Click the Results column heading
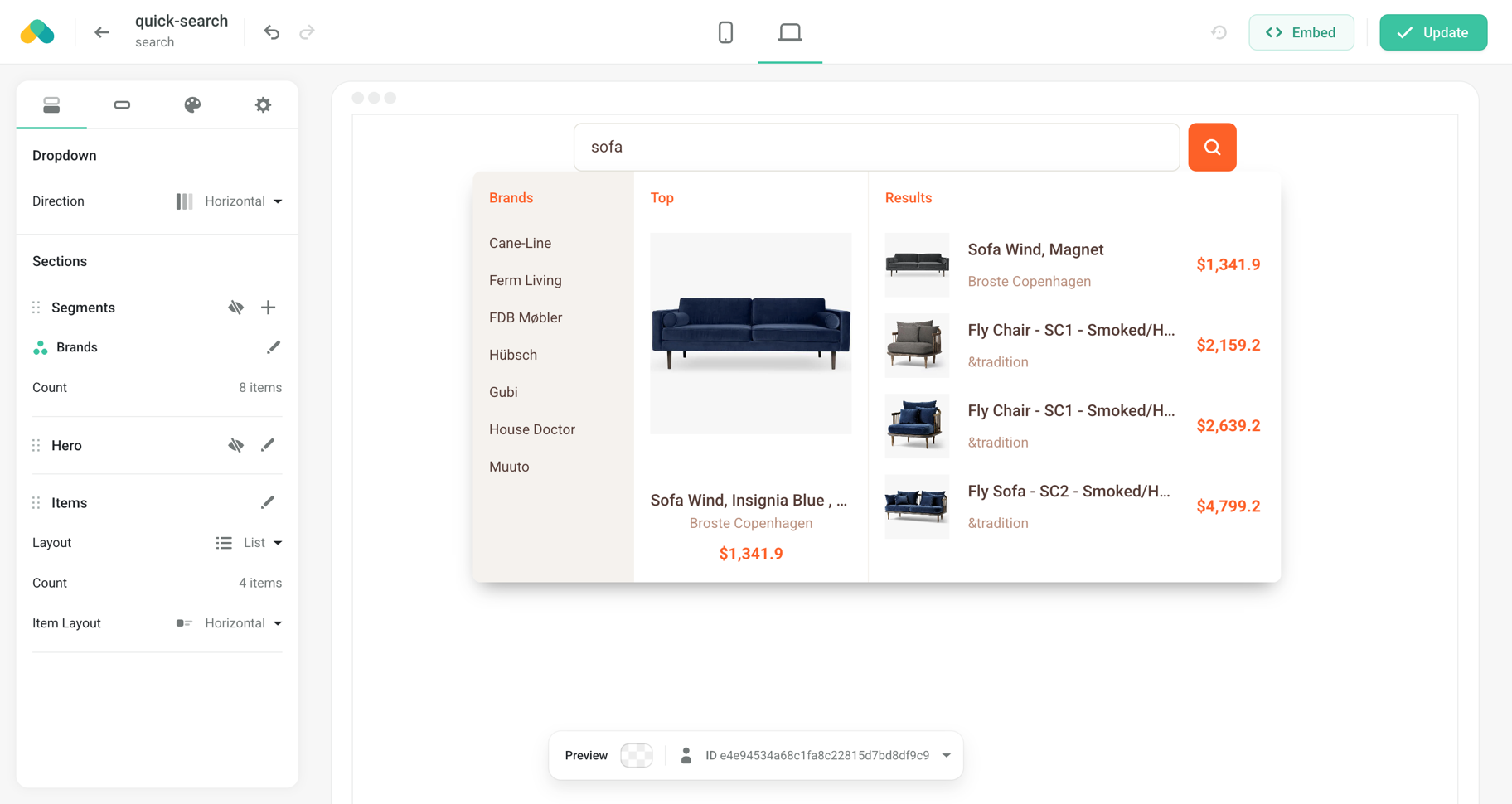This screenshot has width=1512, height=804. click(909, 198)
